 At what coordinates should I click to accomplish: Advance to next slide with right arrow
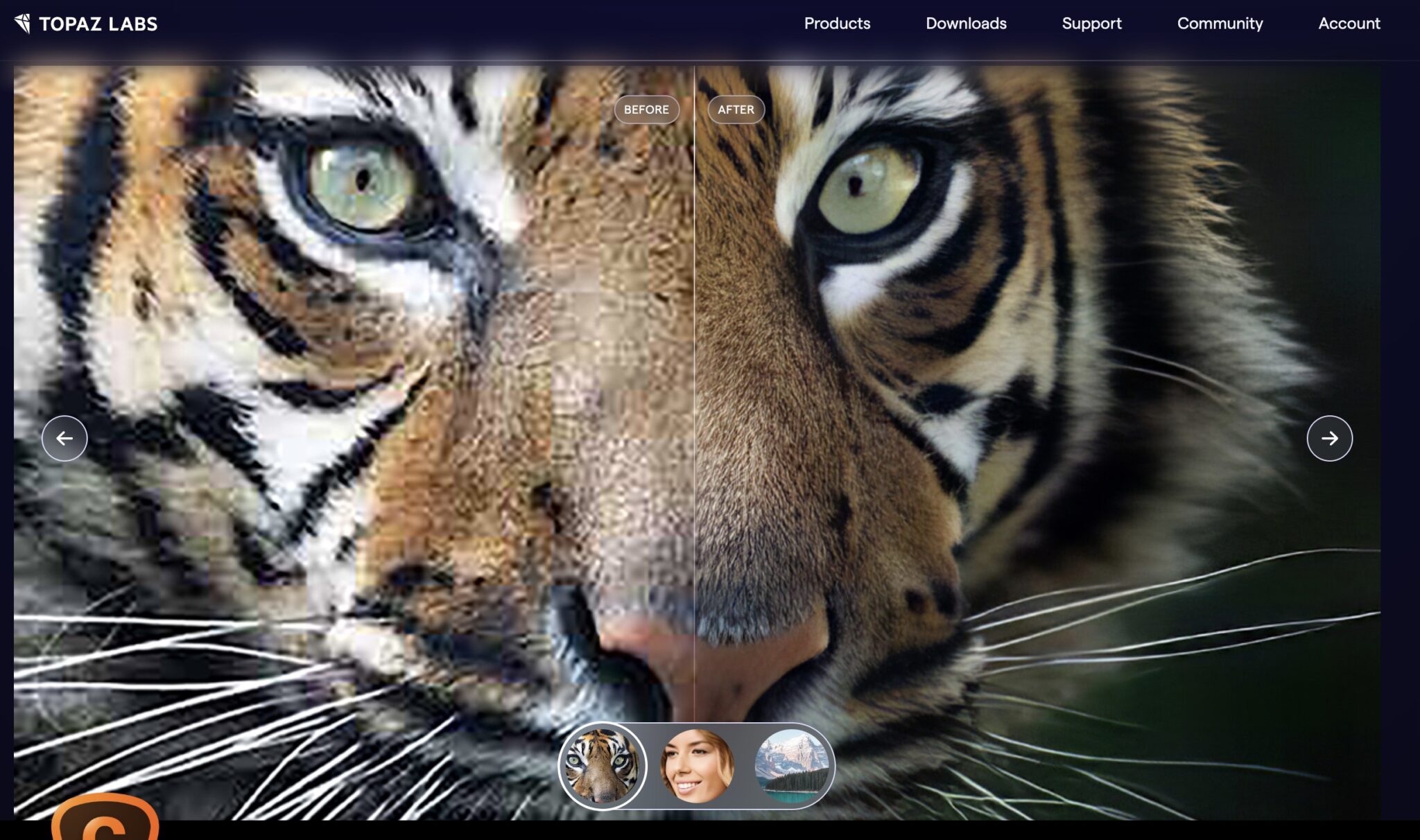coord(1329,438)
